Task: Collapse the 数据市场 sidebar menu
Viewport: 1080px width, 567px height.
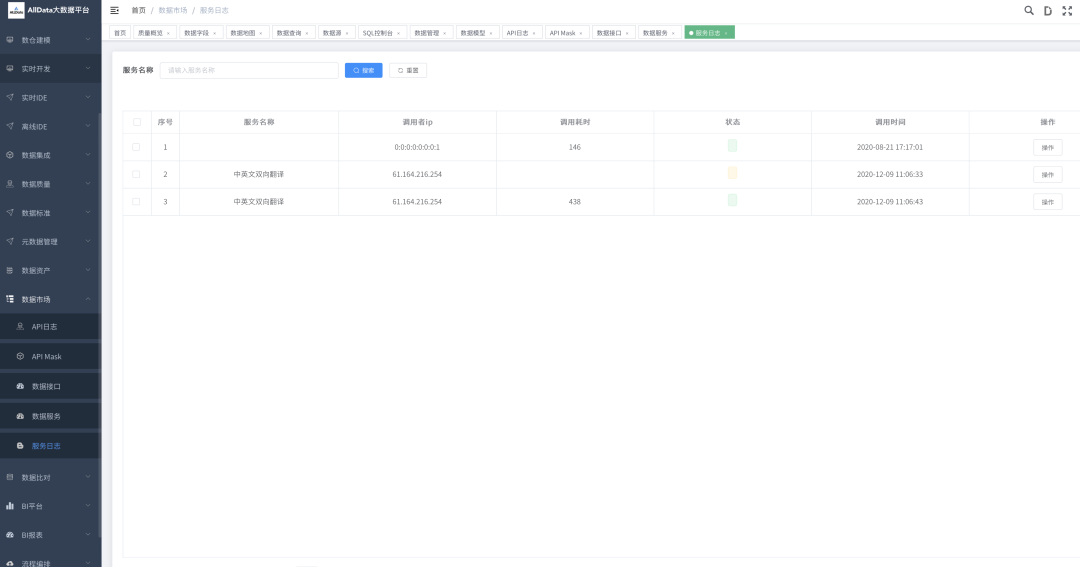Action: [x=50, y=299]
